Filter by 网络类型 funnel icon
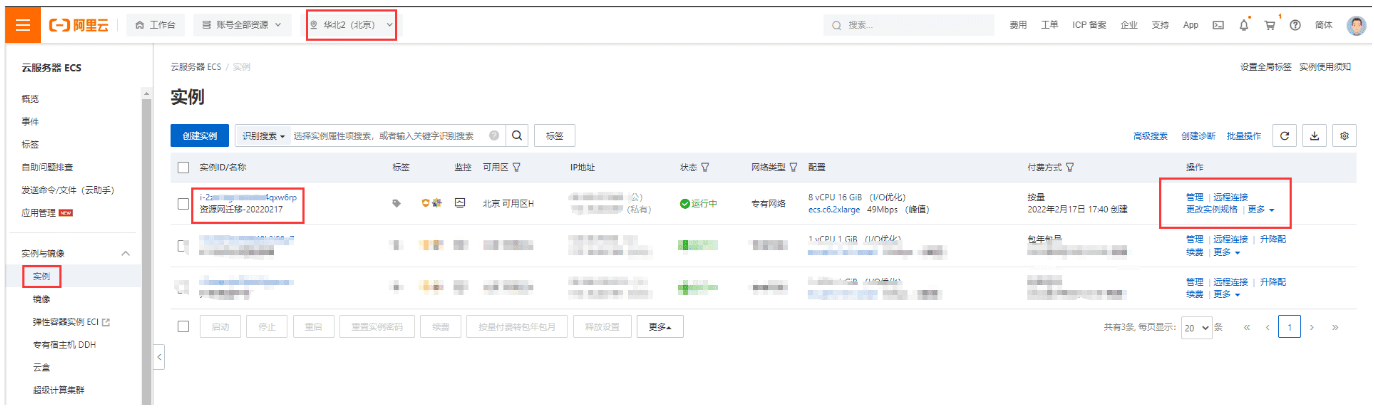The height and width of the screenshot is (418, 1374). click(793, 168)
